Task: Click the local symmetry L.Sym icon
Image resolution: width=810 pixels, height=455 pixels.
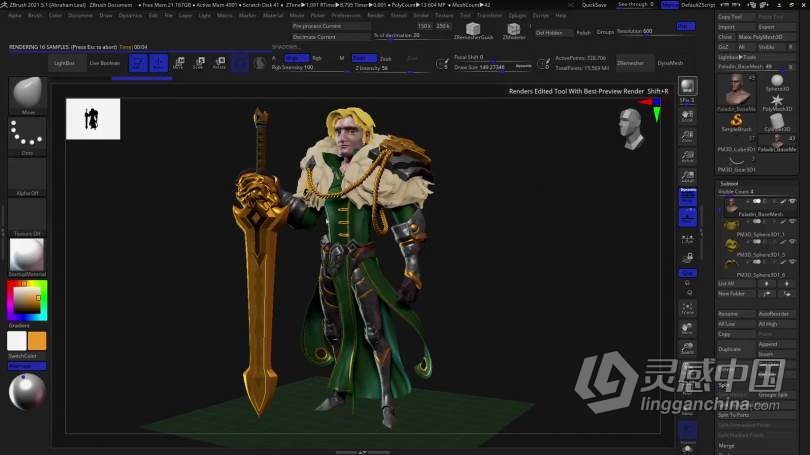Action: pyautogui.click(x=688, y=238)
